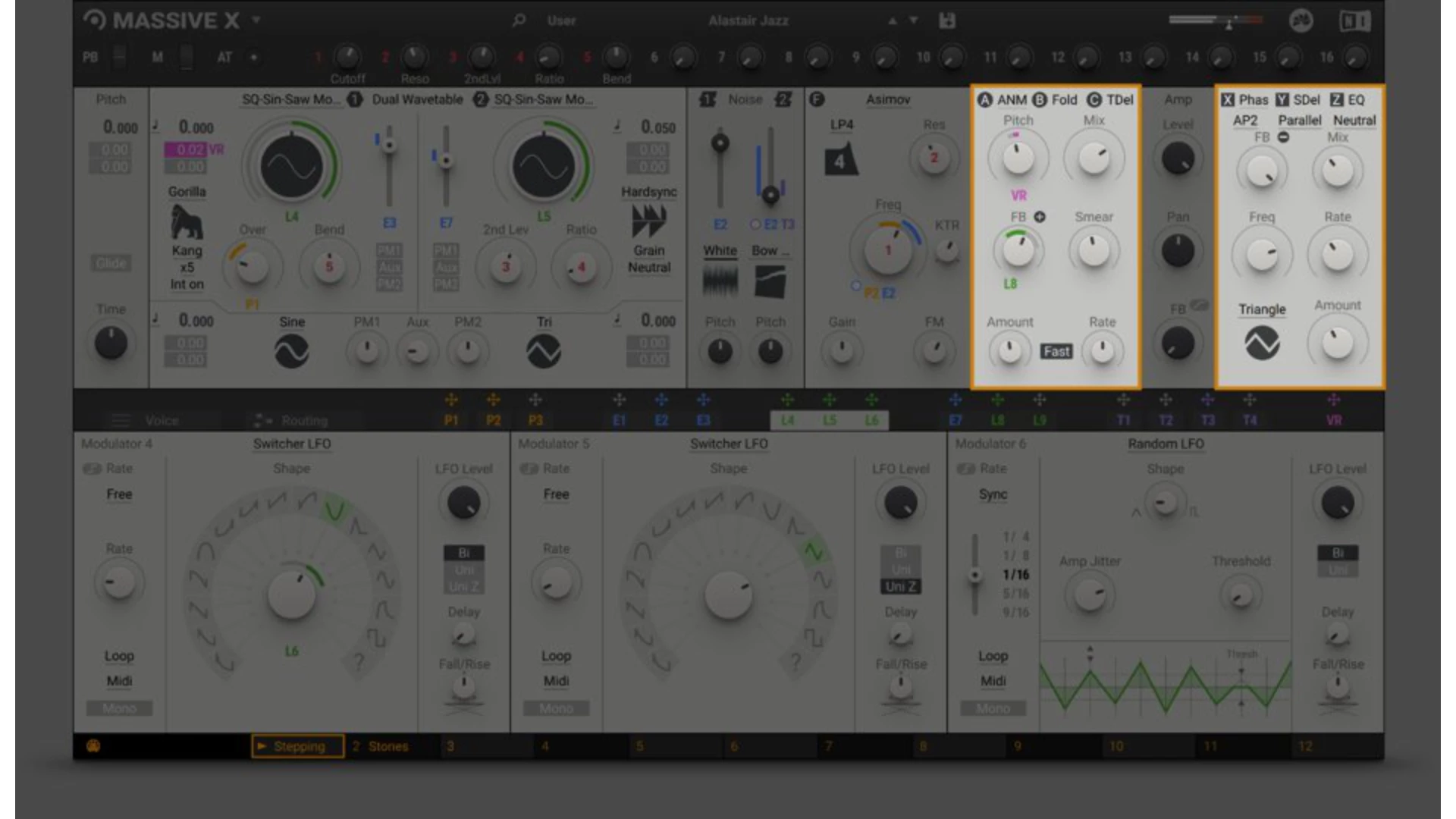The width and height of the screenshot is (1456, 819).
Task: Click Loop in Modulator 5
Action: (x=556, y=656)
